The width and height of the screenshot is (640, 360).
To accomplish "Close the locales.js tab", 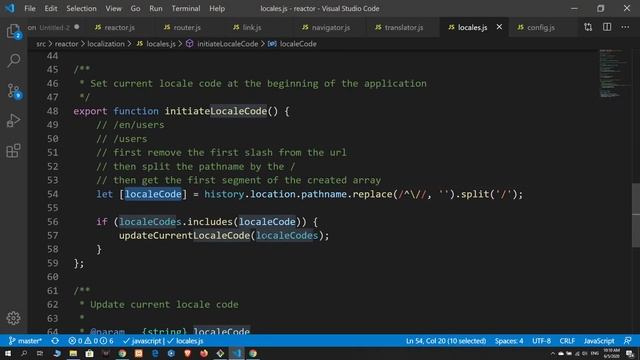I will click(499, 27).
